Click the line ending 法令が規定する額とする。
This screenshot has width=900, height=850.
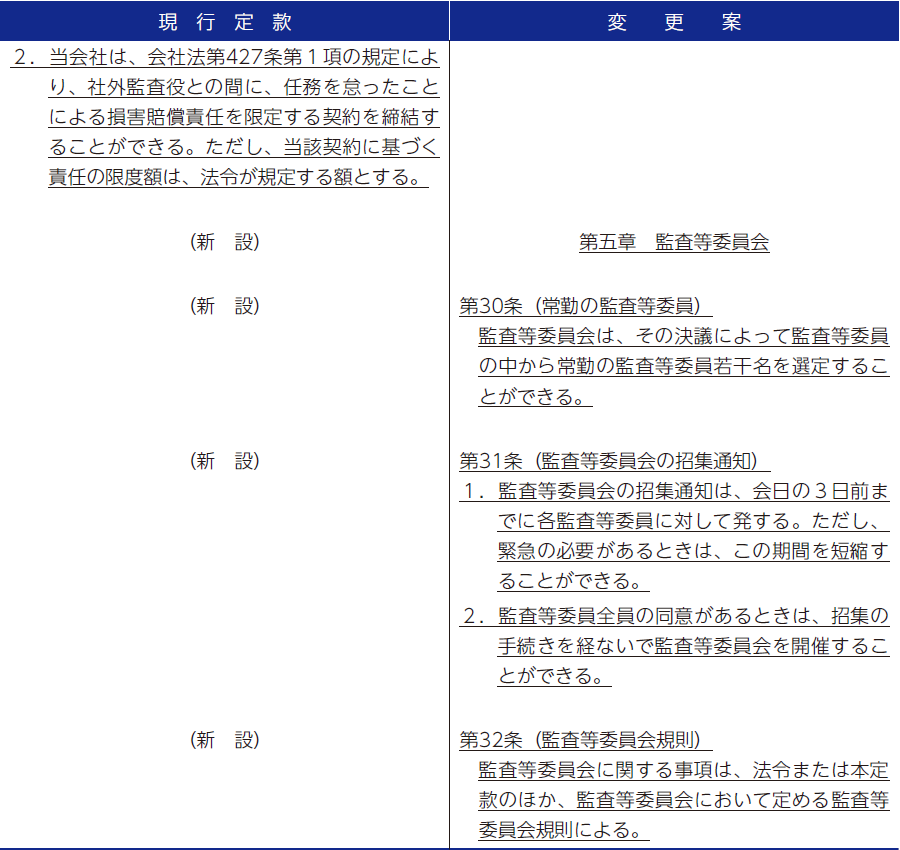pos(238,178)
